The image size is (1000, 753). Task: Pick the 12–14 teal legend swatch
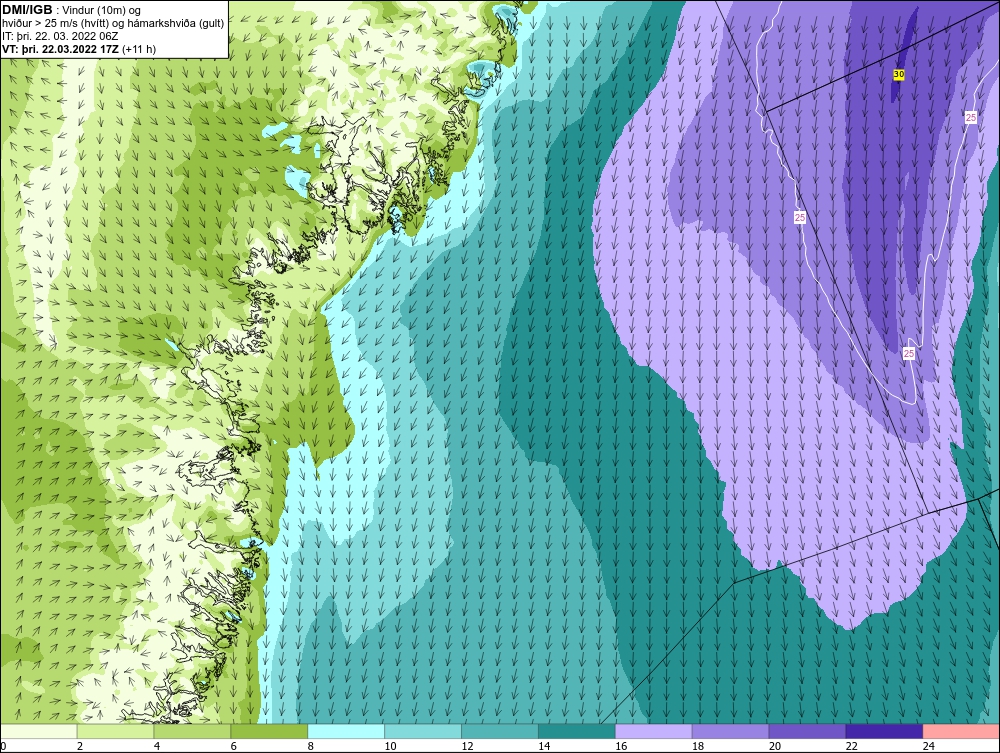pos(499,731)
